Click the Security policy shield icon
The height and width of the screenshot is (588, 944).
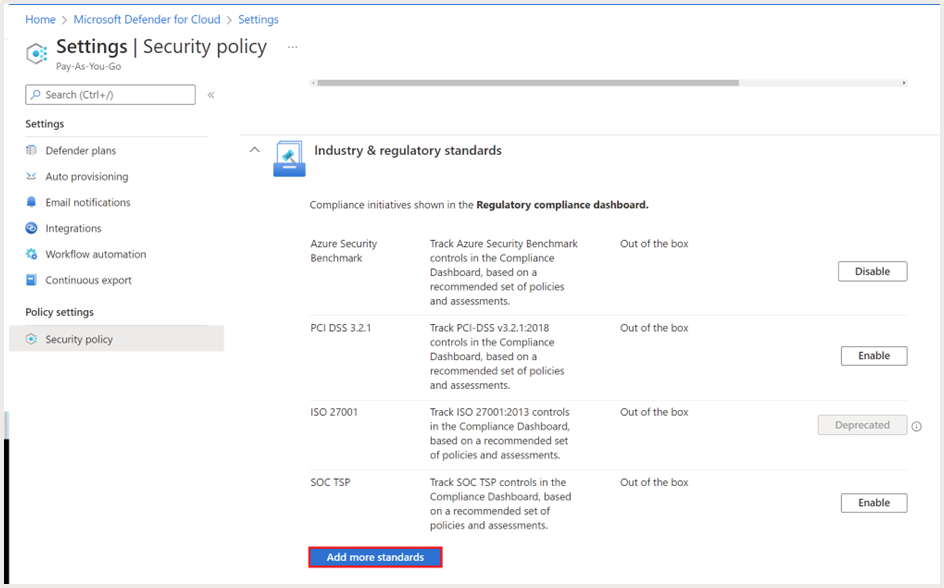32,339
